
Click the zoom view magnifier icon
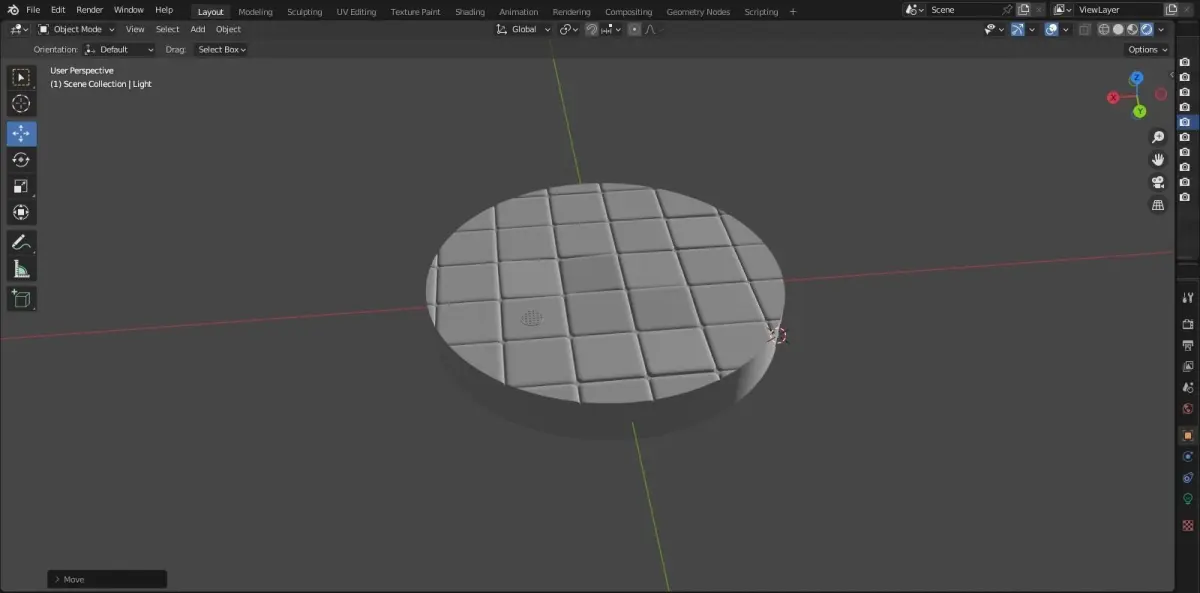[1158, 137]
